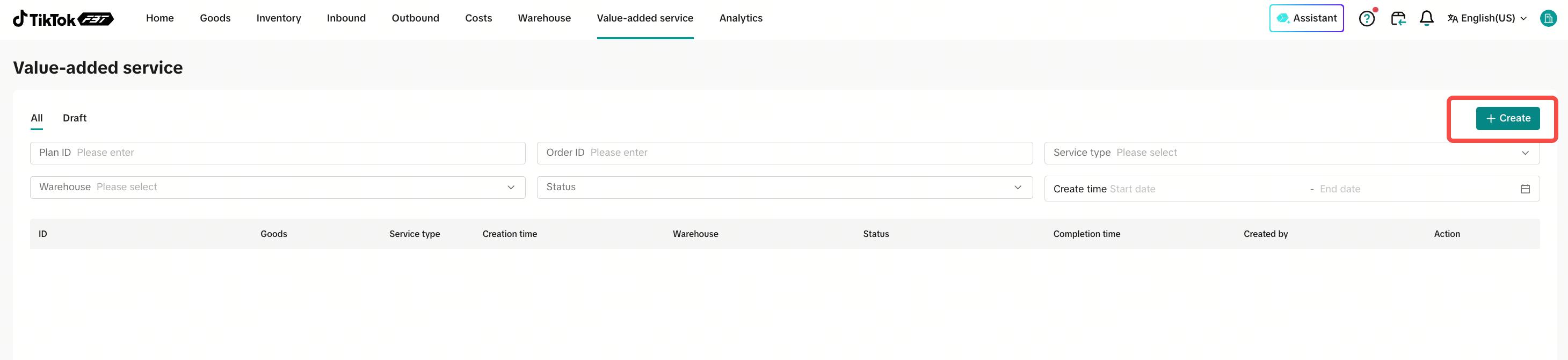Expand the Warehouse filter dropdown
The height and width of the screenshot is (360, 1568).
coord(278,187)
